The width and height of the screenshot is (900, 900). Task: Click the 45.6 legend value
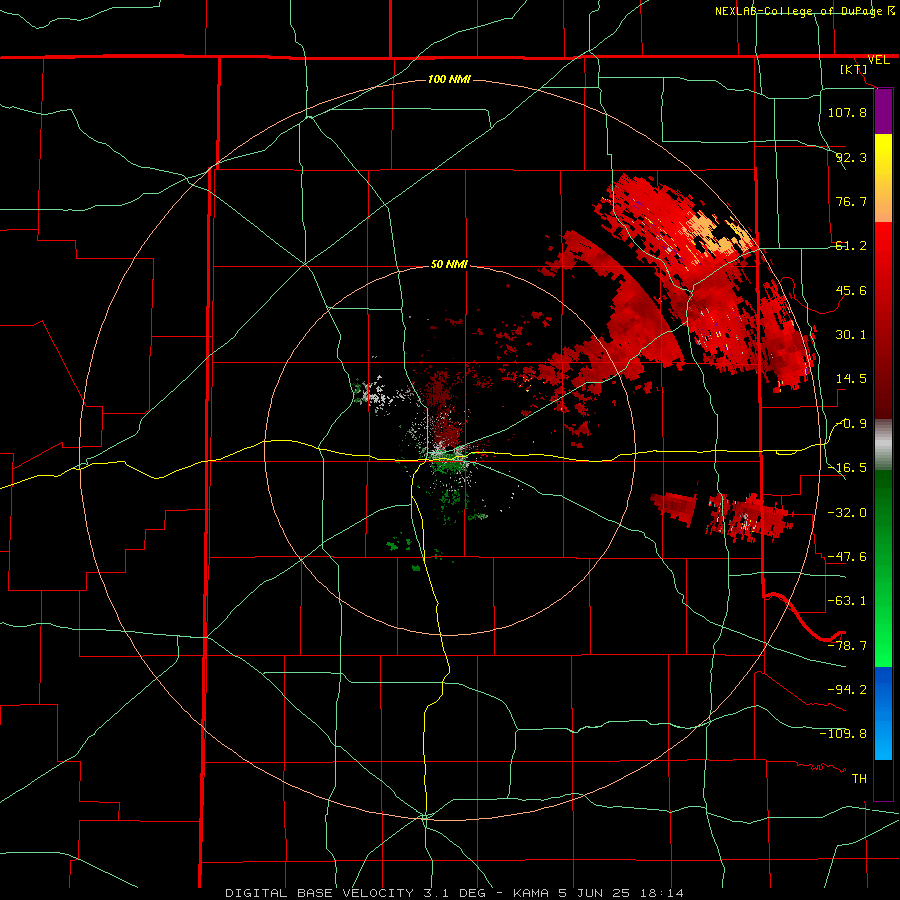(851, 290)
